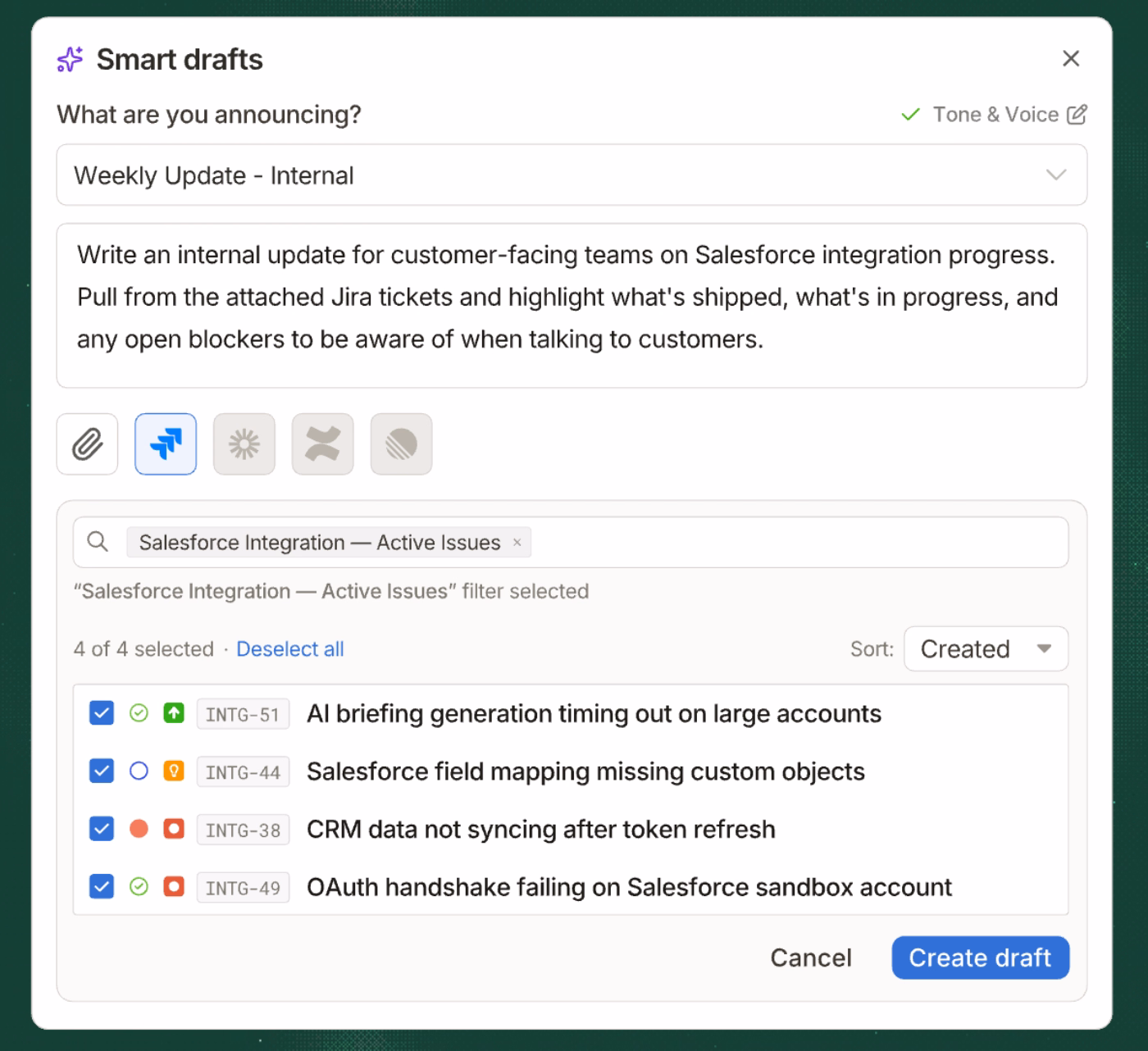The image size is (1148, 1051).
Task: Select 'OAuth handshake failing on Salesforce sandbox' title
Action: [629, 887]
